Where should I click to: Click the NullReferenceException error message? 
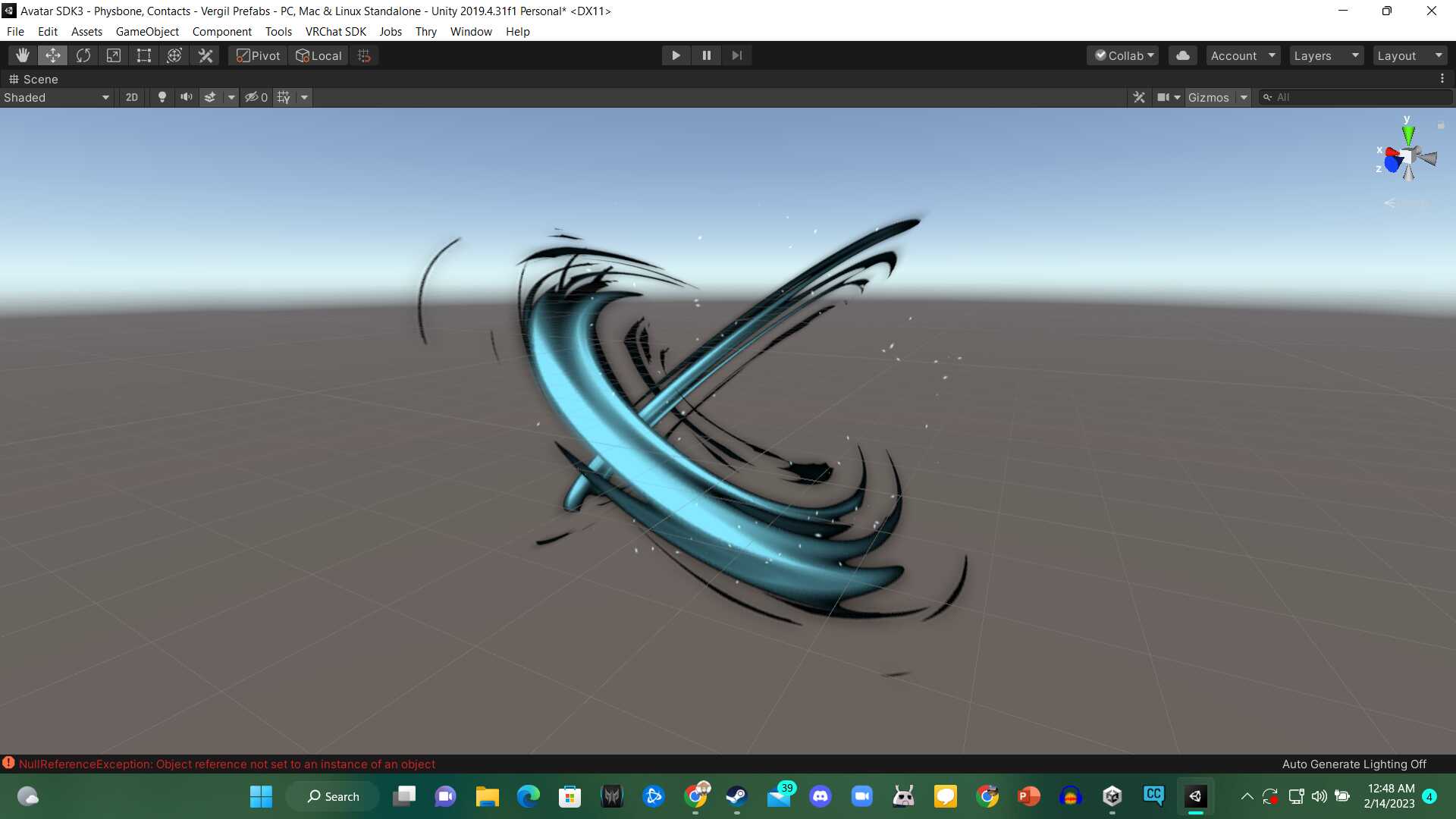pyautogui.click(x=226, y=764)
